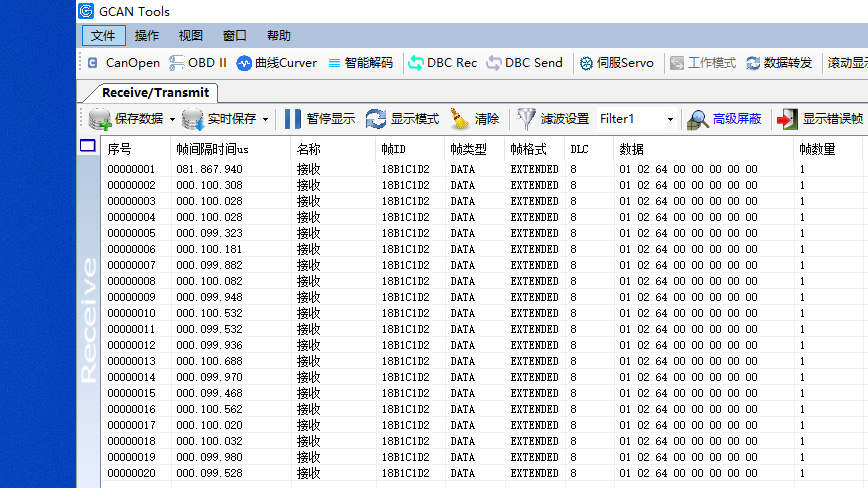
Task: Click interval value 000.100.562
Action: [x=209, y=409]
